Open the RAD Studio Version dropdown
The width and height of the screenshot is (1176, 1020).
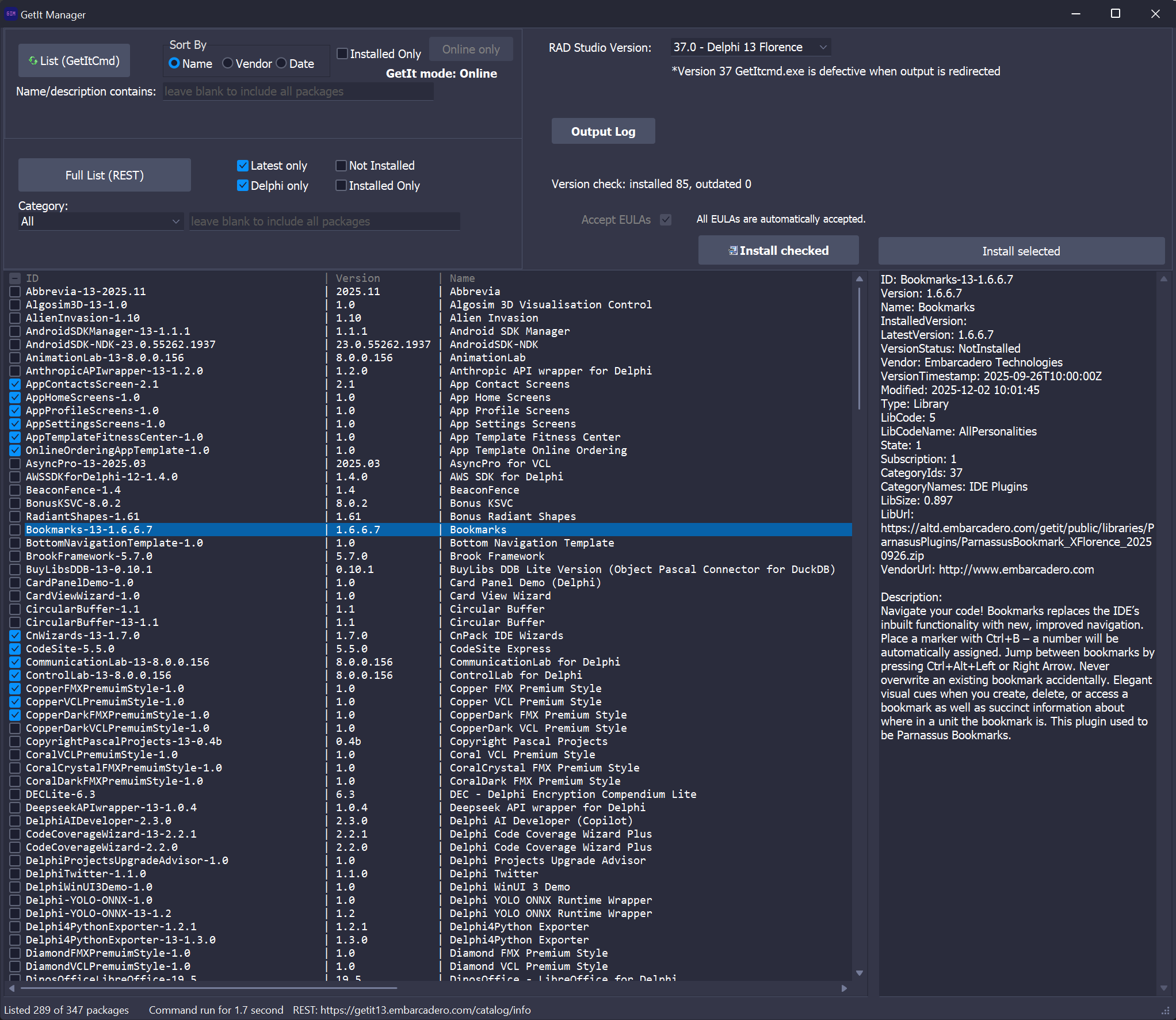[751, 47]
